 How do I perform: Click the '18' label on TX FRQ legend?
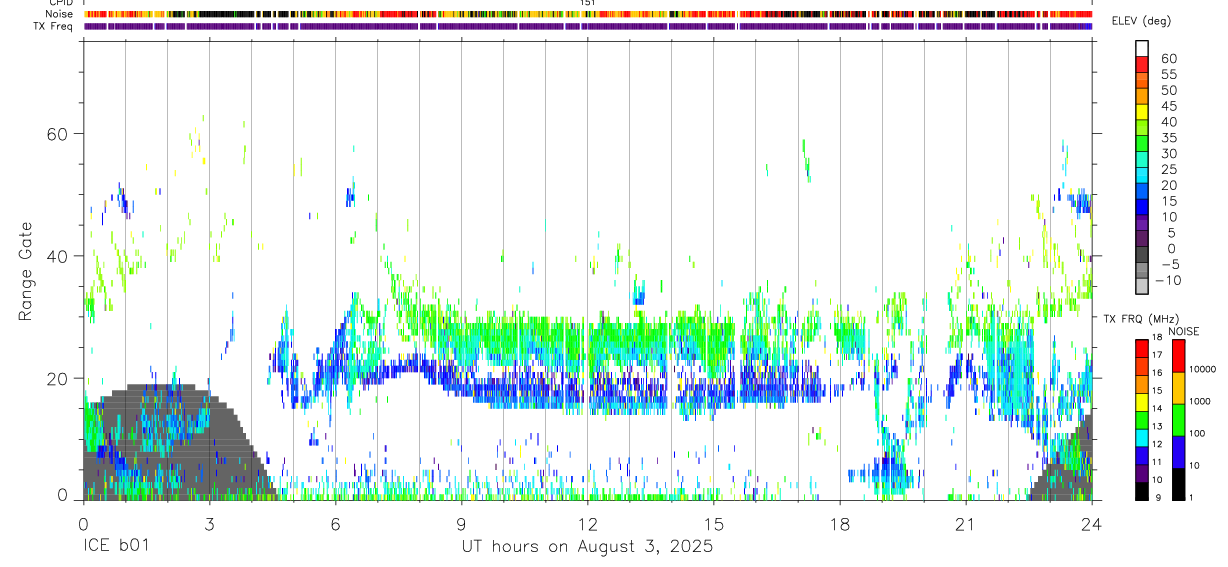(x=1156, y=337)
